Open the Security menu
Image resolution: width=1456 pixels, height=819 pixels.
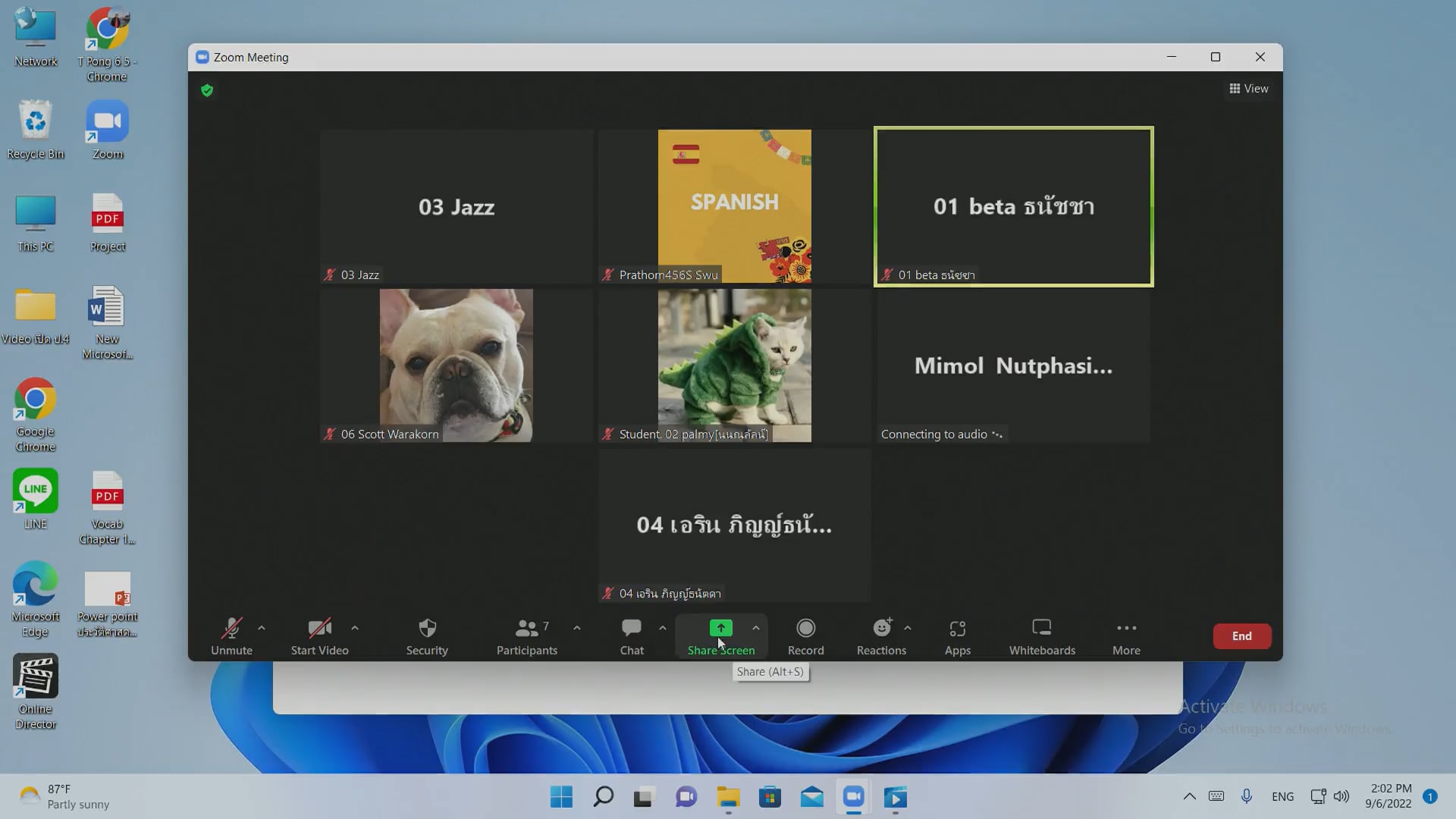427,636
